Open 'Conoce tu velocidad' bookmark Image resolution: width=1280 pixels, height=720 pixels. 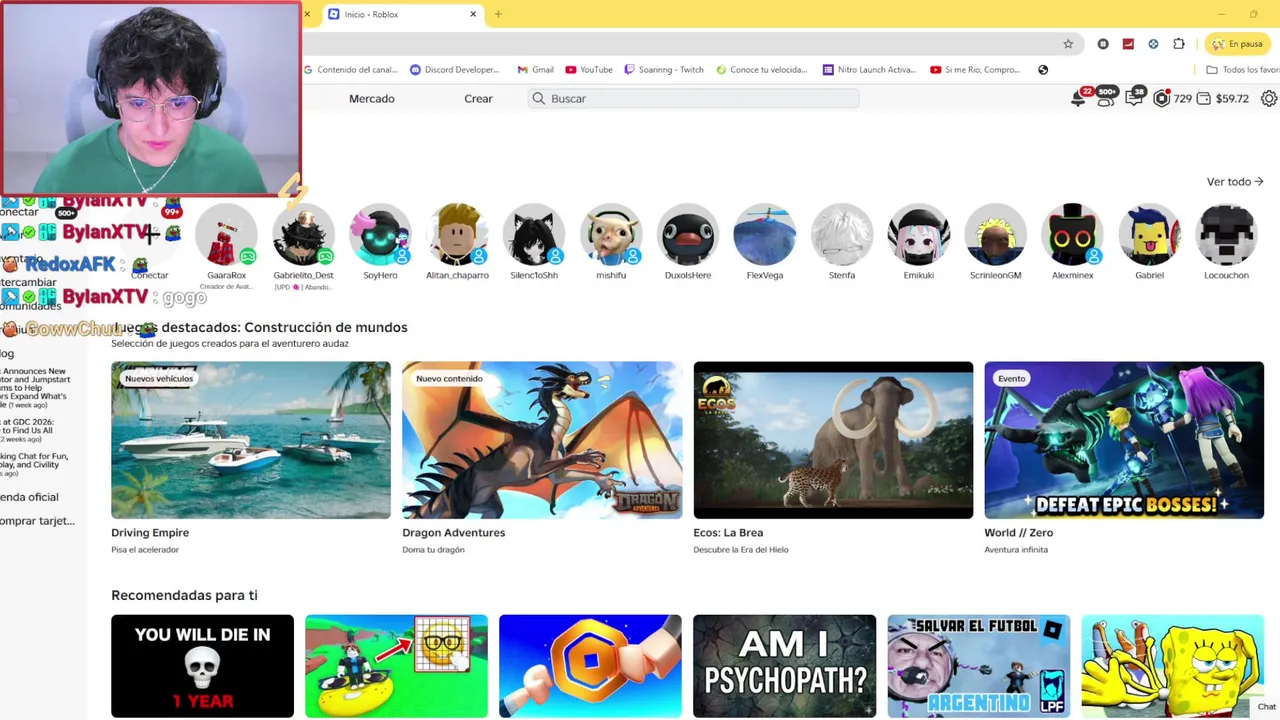click(x=762, y=70)
